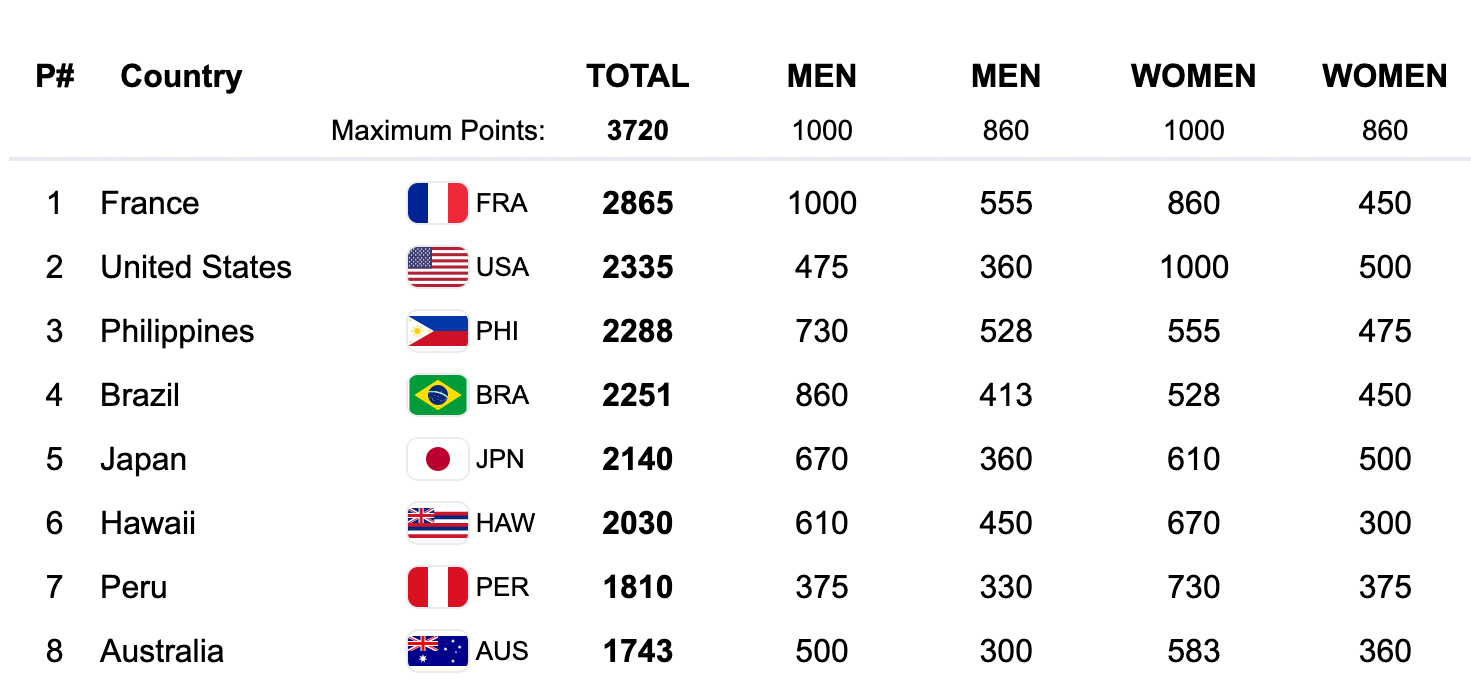Click the Country column header
Viewport: 1471px width, 693px height.
click(181, 77)
